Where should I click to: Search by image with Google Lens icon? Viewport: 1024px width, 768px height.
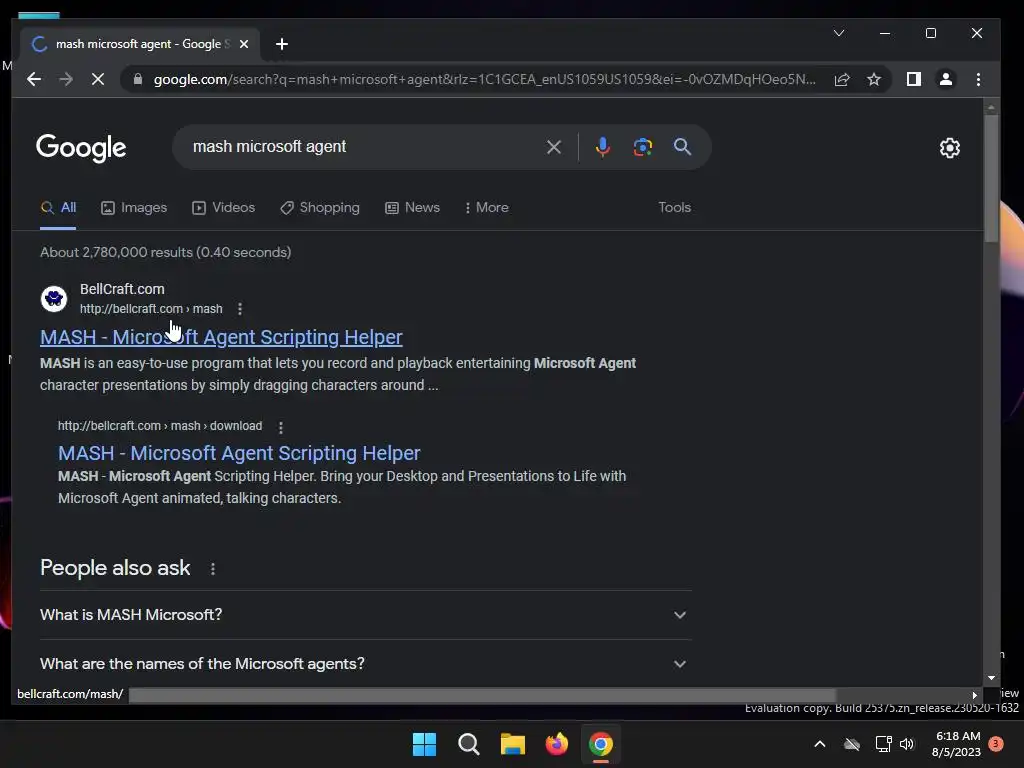point(643,147)
